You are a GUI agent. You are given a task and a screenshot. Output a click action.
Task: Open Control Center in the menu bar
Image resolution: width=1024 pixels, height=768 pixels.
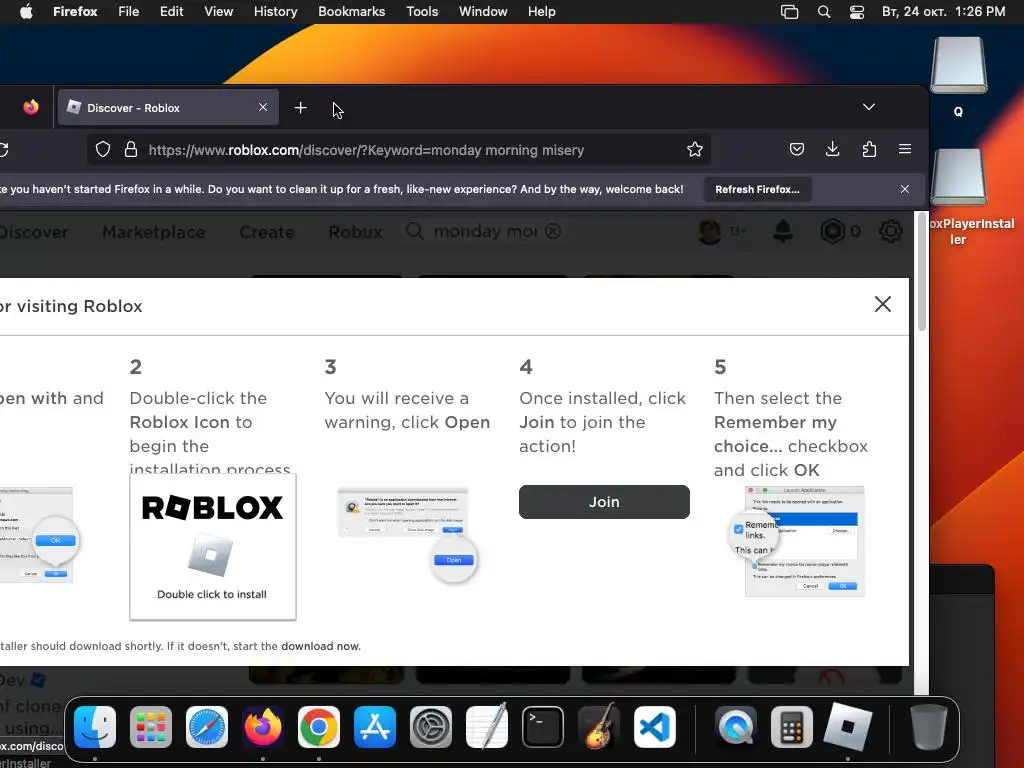tap(857, 12)
